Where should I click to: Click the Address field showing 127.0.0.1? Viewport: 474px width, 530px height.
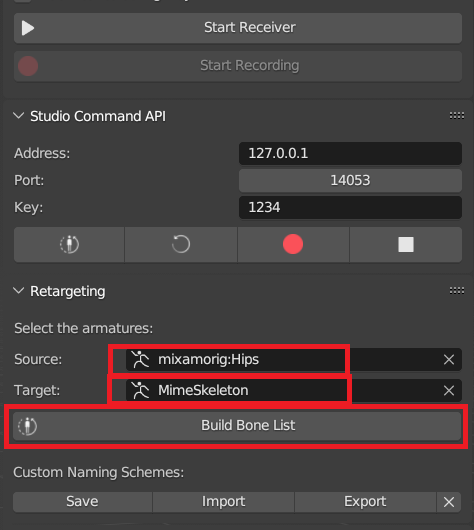(350, 153)
